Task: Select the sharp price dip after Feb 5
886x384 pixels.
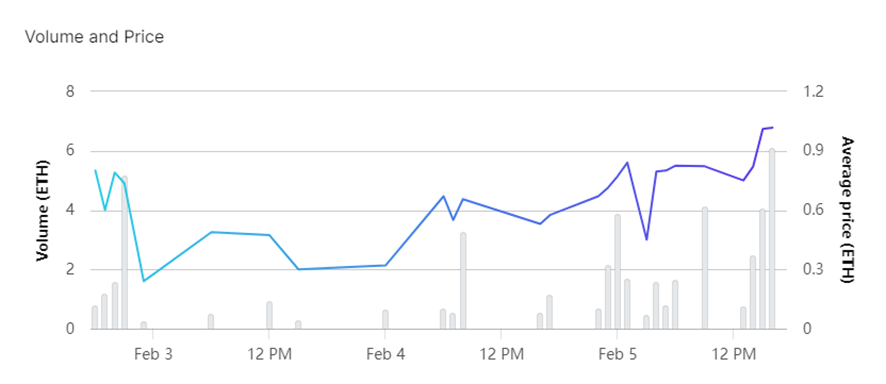Action: (646, 239)
